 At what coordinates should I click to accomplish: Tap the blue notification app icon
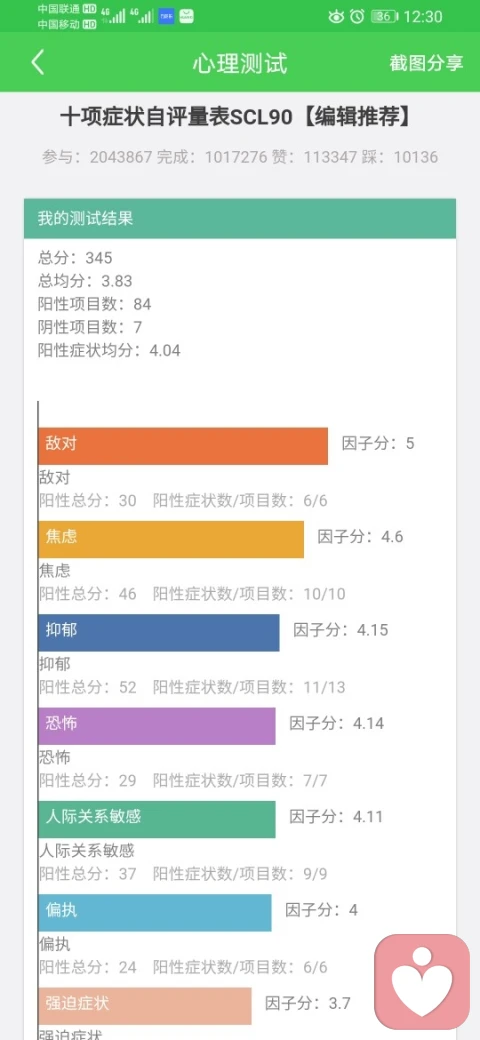pos(167,17)
